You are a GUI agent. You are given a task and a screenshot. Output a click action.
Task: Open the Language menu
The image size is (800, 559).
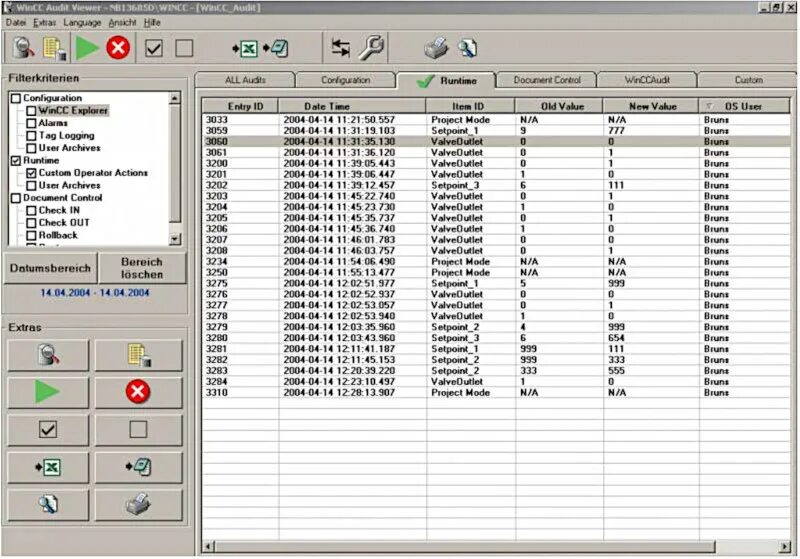pos(82,22)
